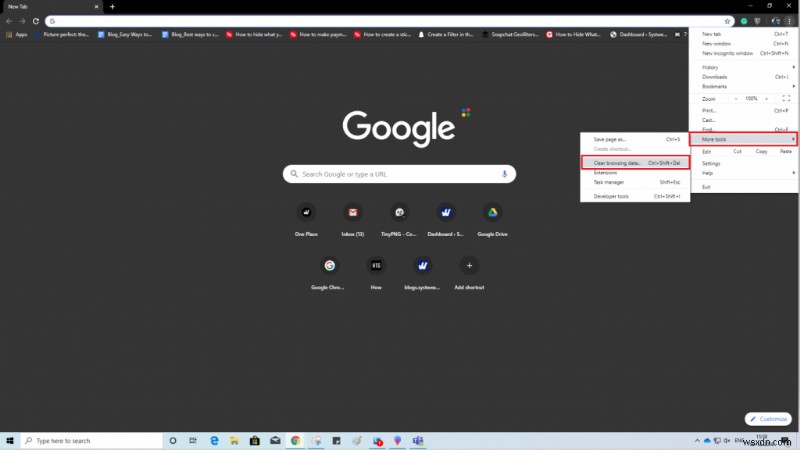Click the Search Google or type a URL box
Screen dimensions: 800x450
point(399,174)
